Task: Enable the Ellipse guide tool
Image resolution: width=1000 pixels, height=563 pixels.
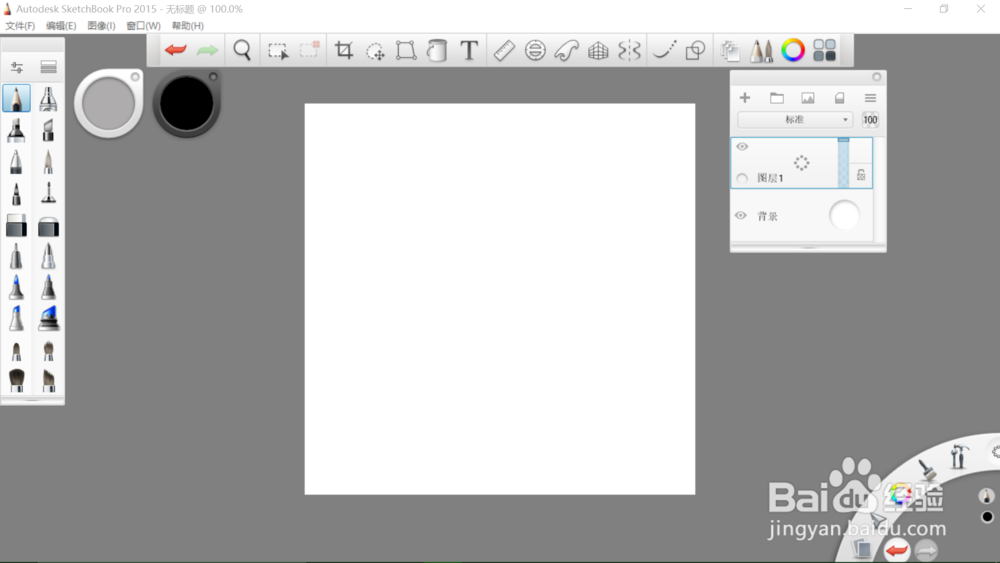Action: 535,50
